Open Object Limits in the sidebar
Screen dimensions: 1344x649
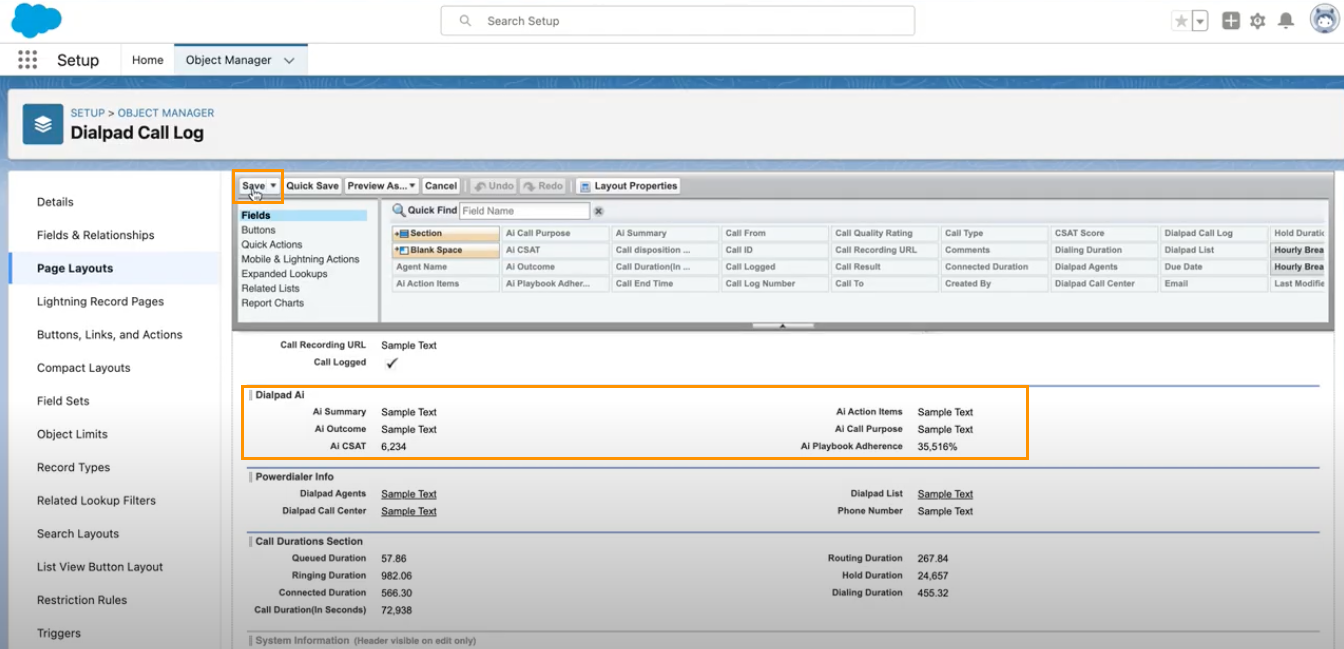tap(72, 434)
